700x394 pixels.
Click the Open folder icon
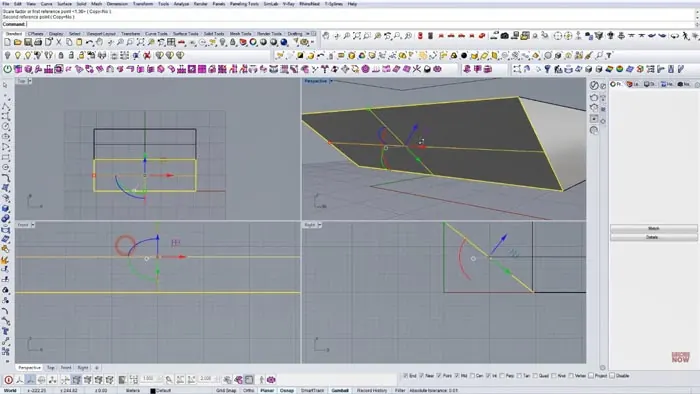[x=17, y=42]
